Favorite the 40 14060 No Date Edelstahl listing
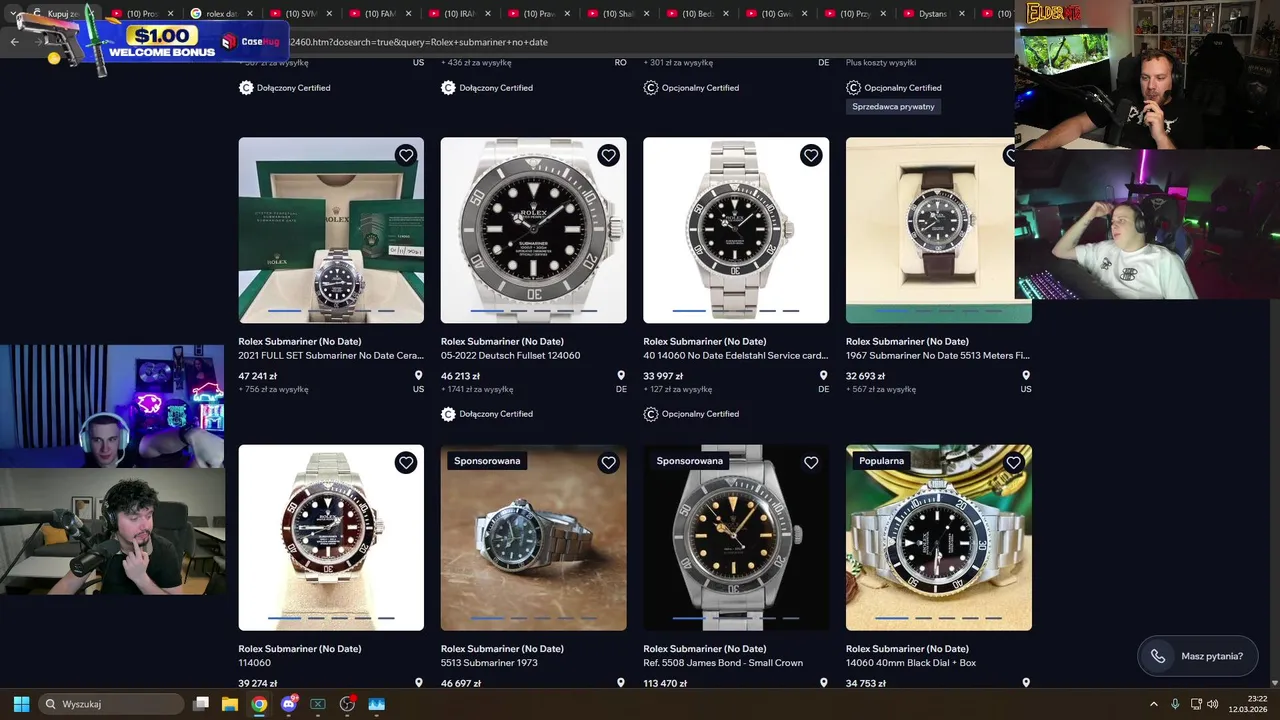 [811, 155]
